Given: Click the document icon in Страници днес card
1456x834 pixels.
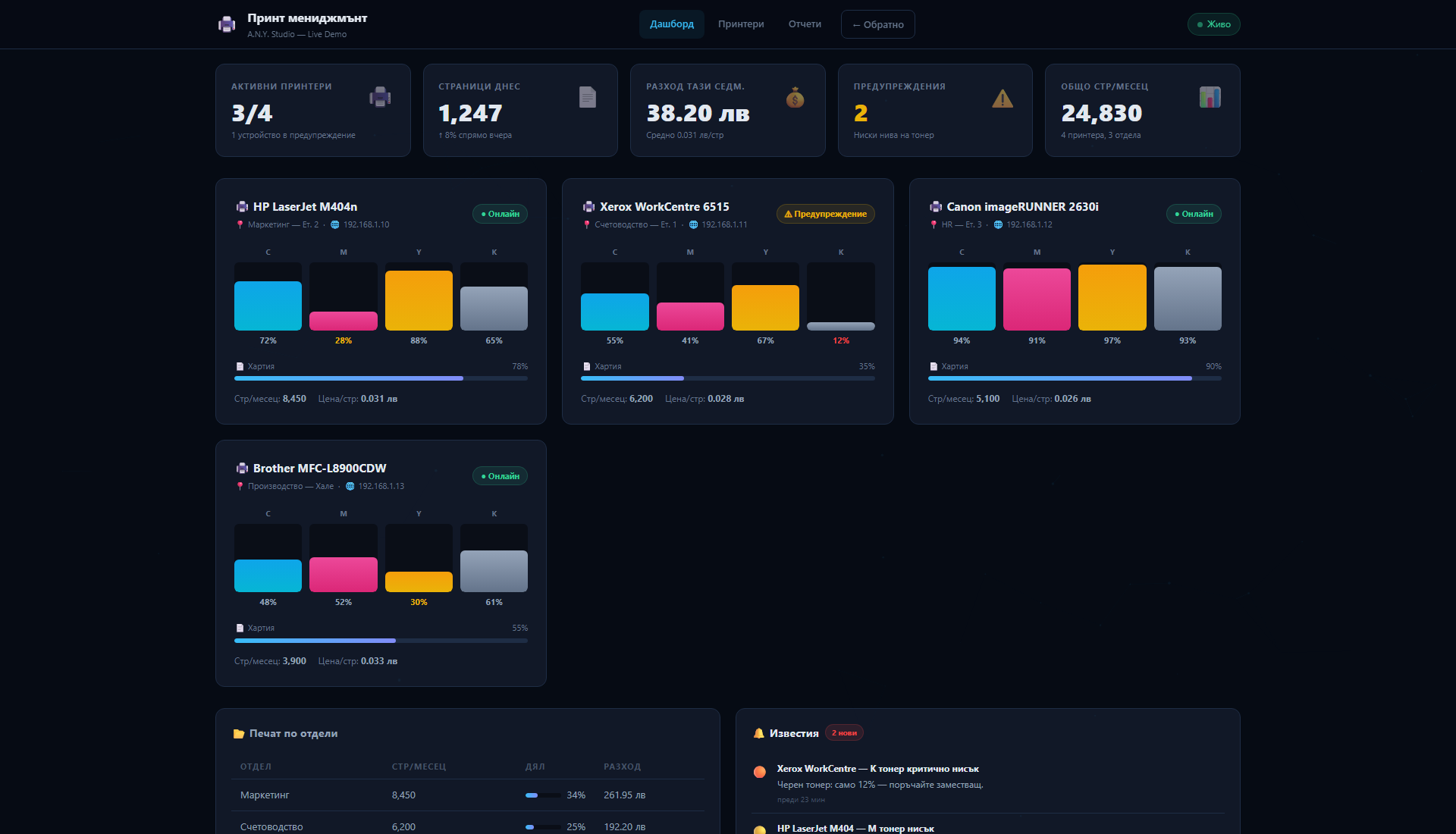Looking at the screenshot, I should click(x=588, y=97).
